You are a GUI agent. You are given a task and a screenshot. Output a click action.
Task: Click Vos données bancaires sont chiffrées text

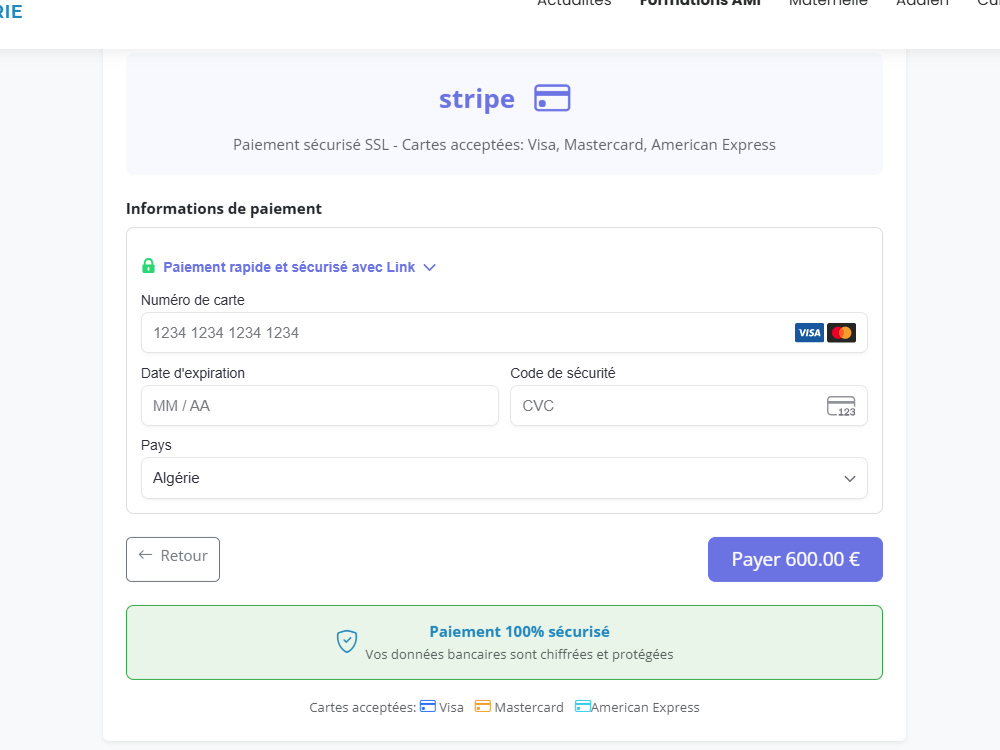tap(519, 654)
